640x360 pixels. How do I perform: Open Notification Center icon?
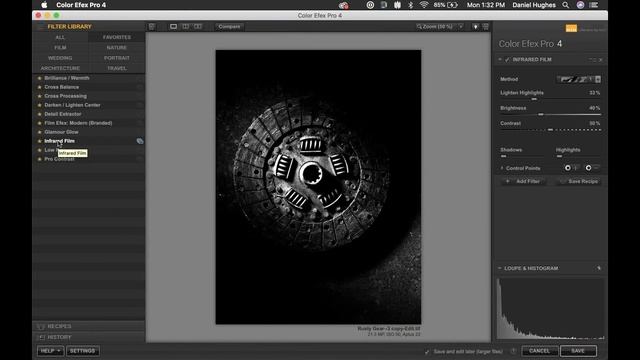[x=594, y=5]
